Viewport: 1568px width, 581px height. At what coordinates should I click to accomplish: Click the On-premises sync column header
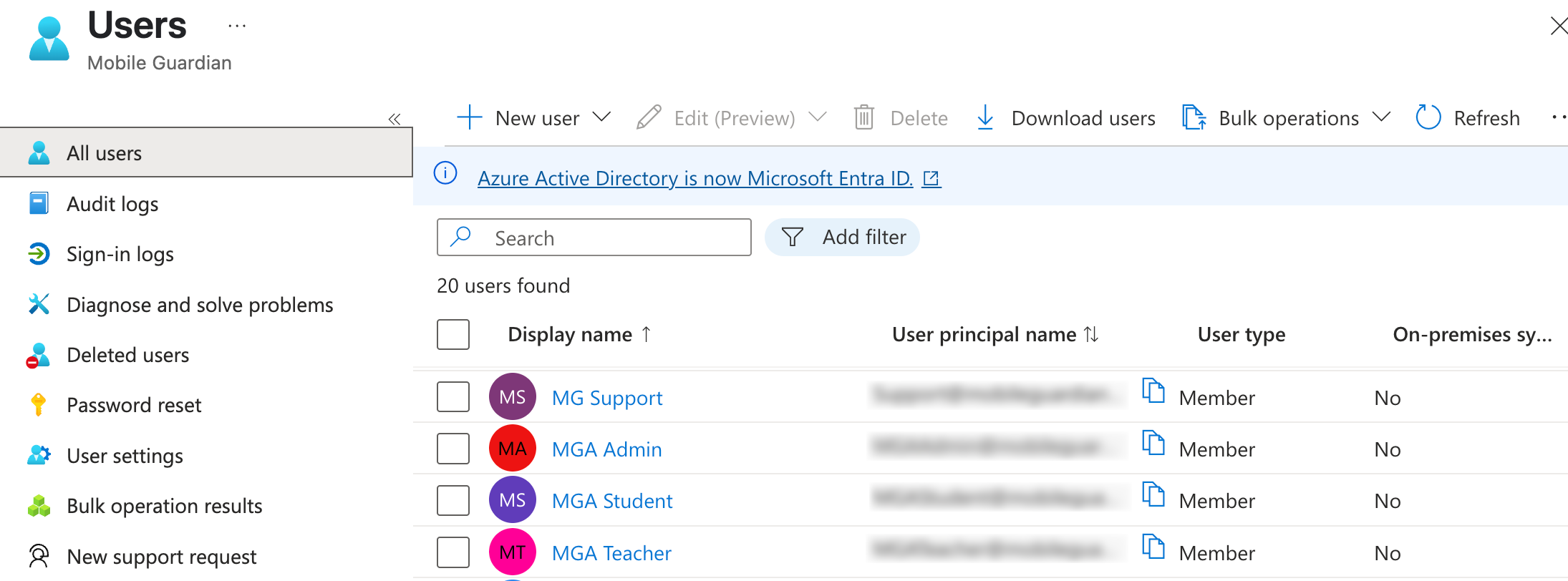(1472, 334)
